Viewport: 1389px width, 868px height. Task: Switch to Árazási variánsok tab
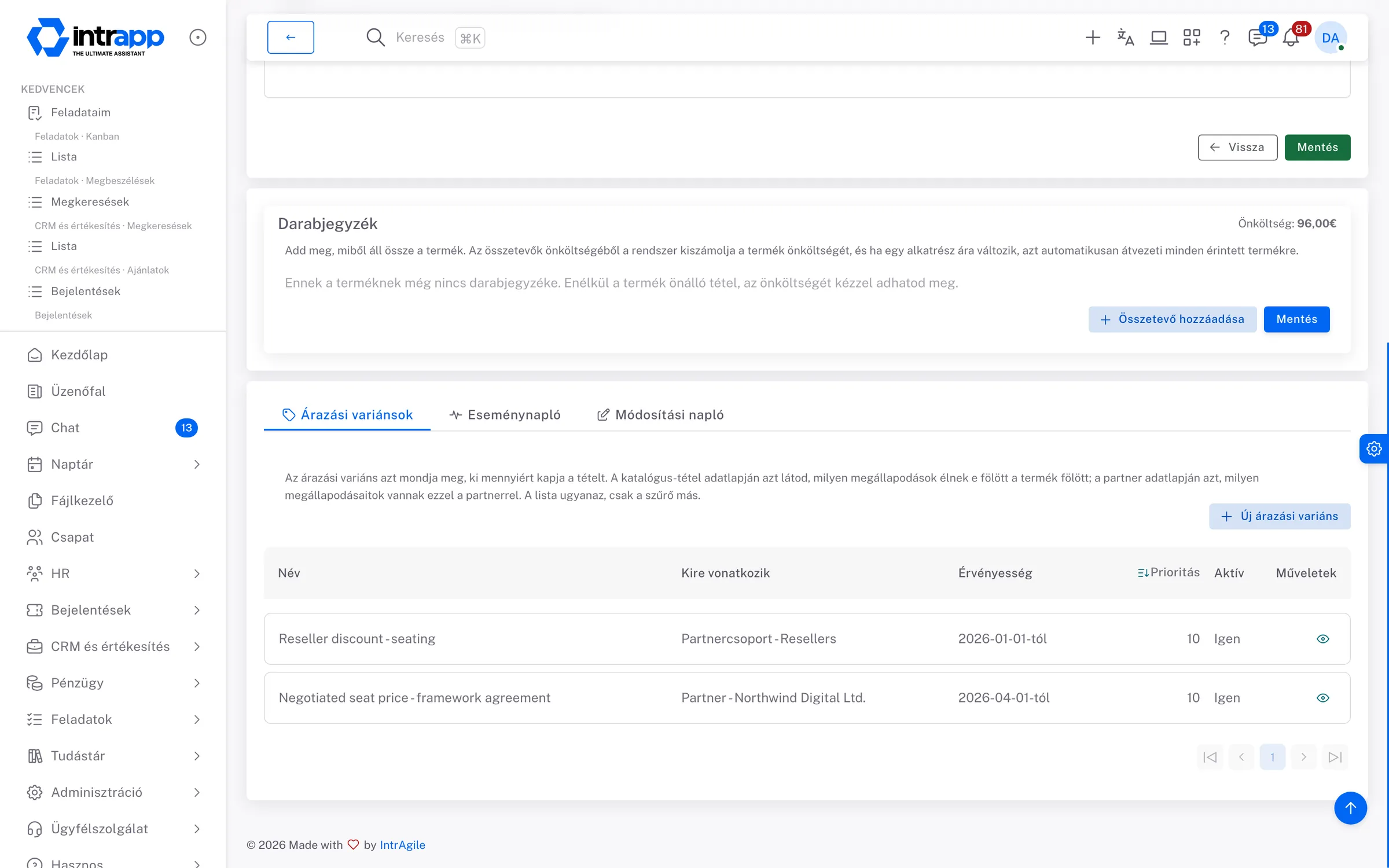[x=347, y=414]
